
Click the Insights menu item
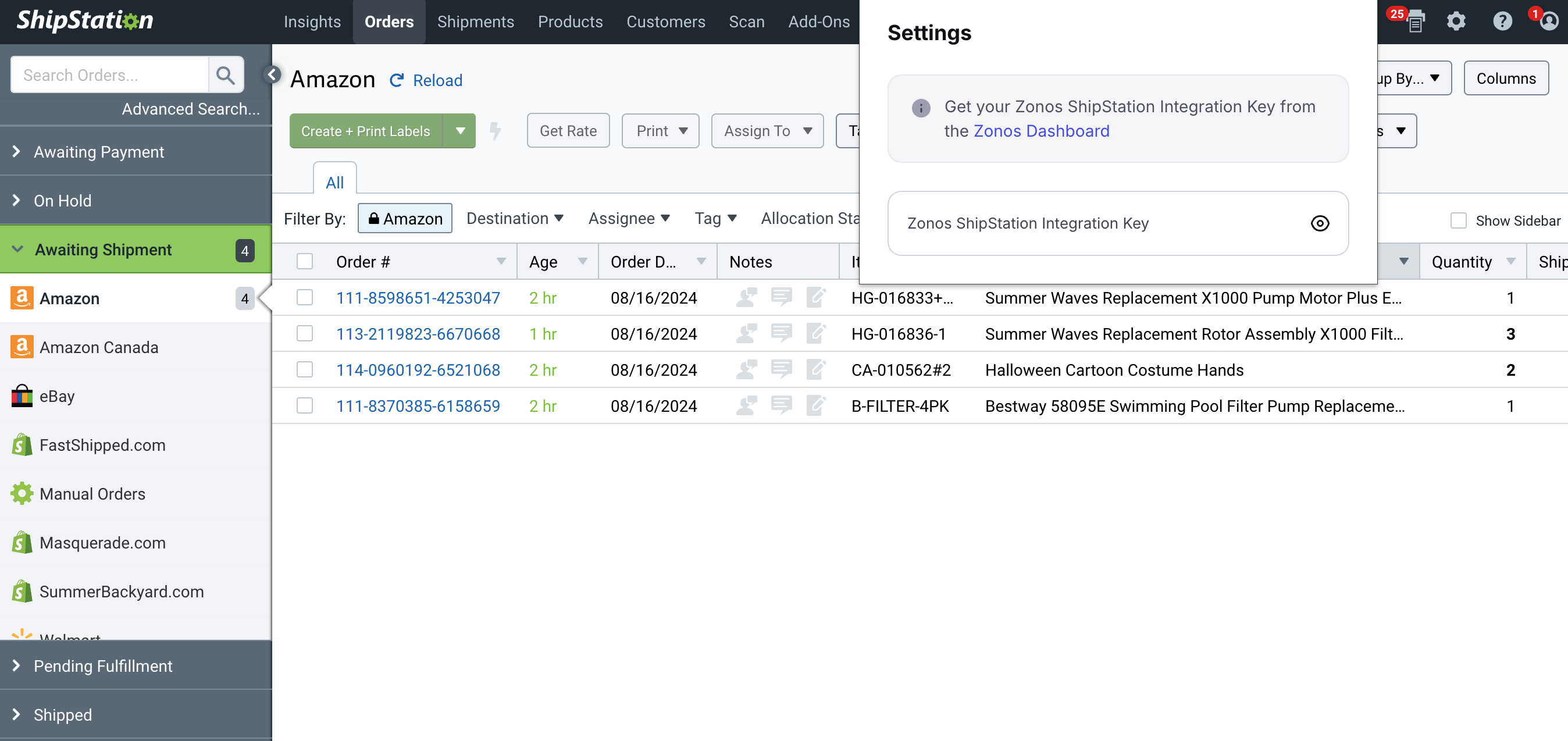coord(310,22)
